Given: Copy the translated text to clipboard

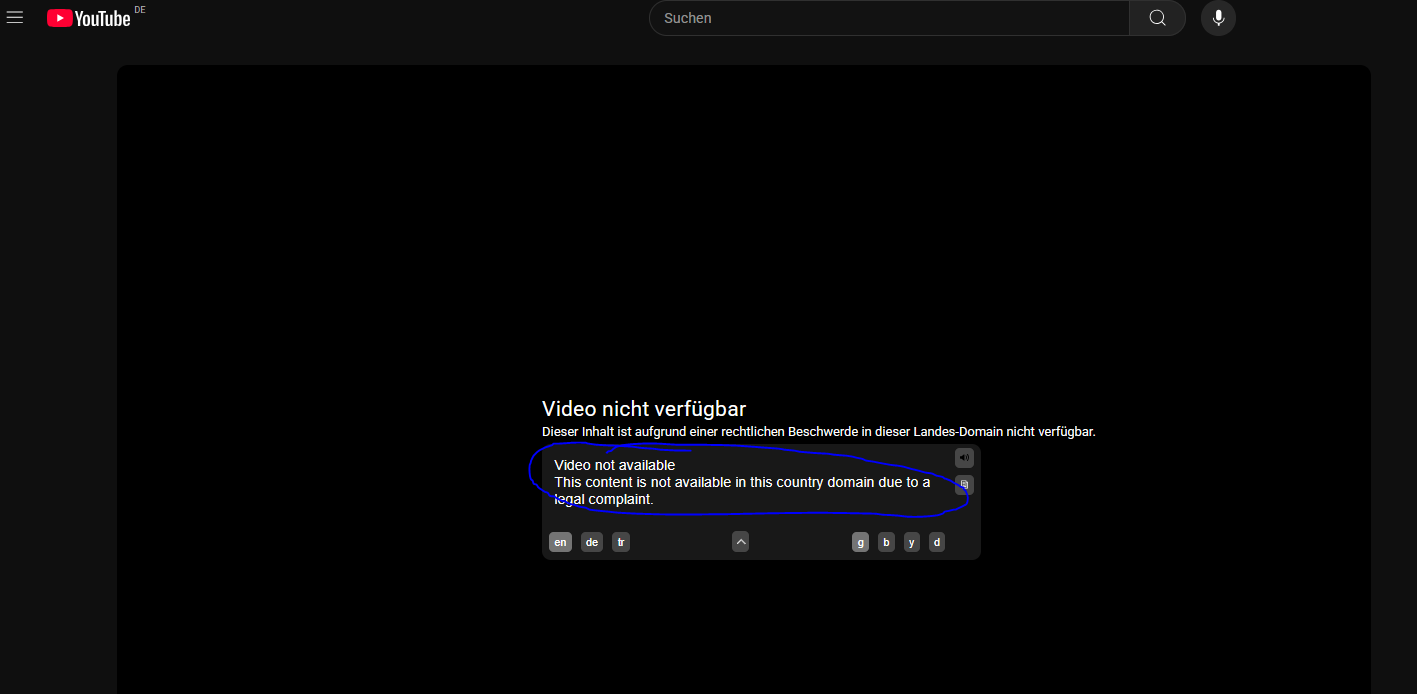Looking at the screenshot, I should coord(964,485).
